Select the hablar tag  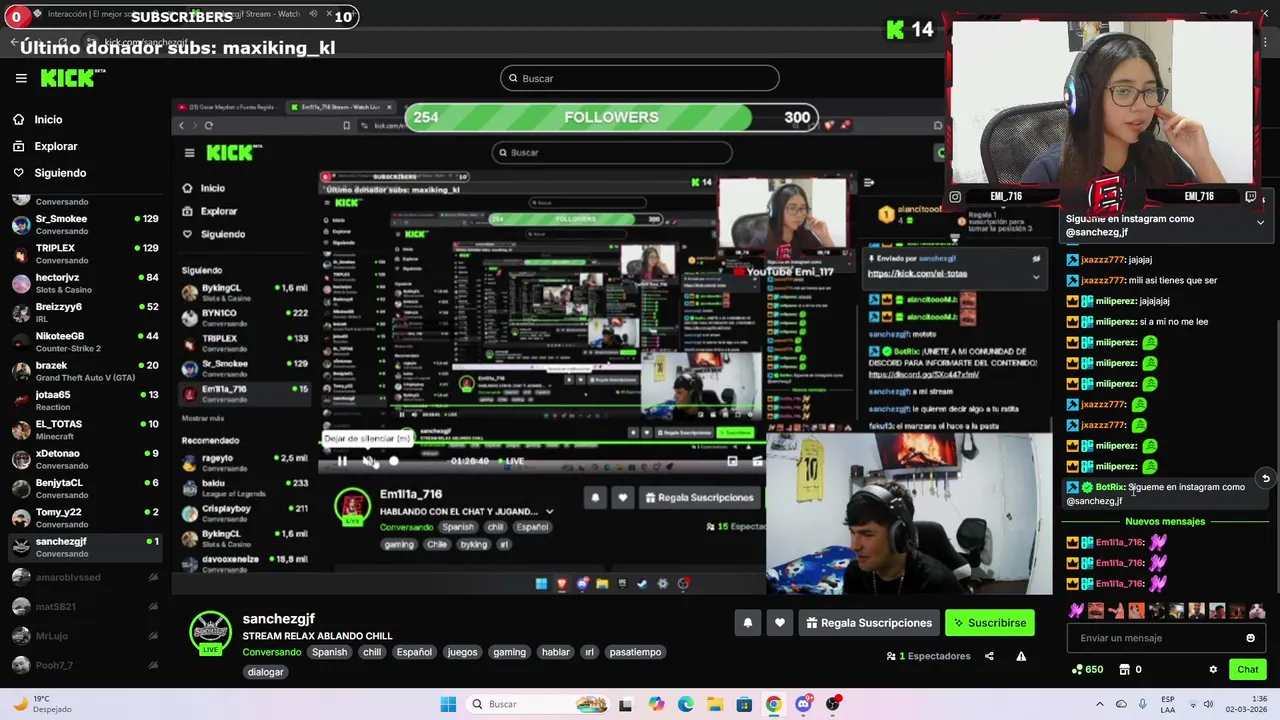click(x=555, y=652)
